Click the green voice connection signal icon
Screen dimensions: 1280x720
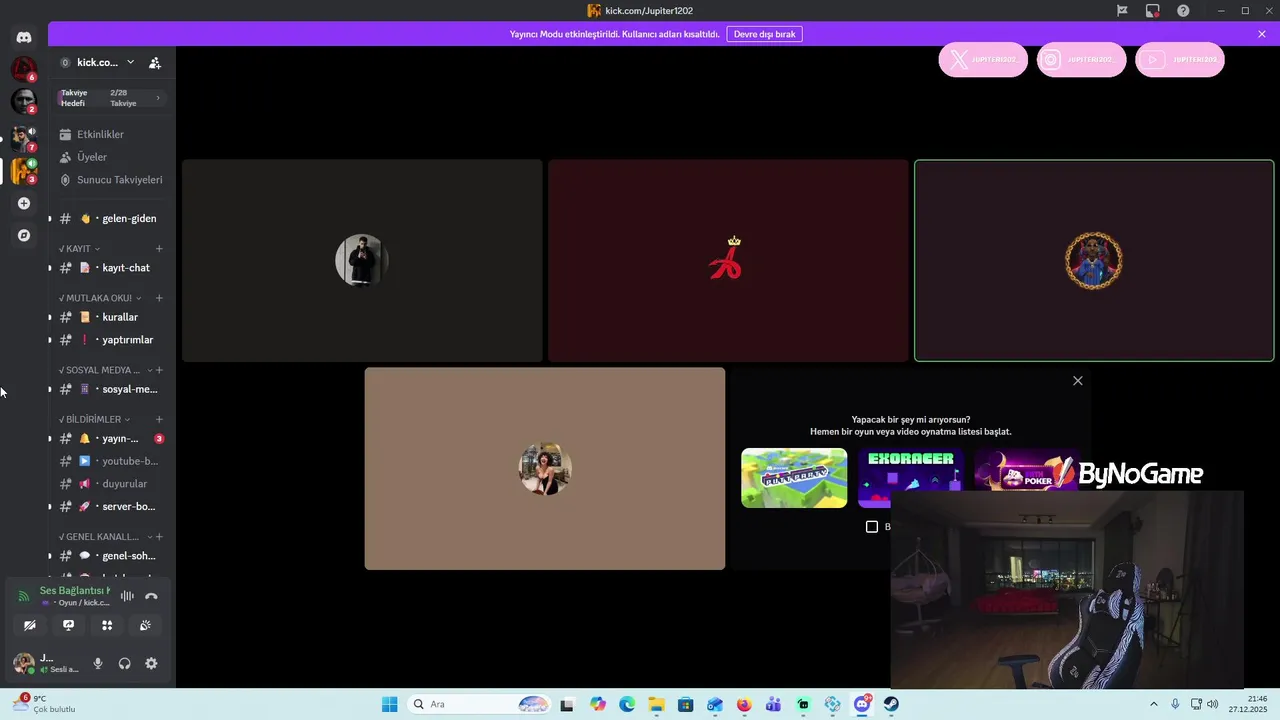pyautogui.click(x=23, y=596)
